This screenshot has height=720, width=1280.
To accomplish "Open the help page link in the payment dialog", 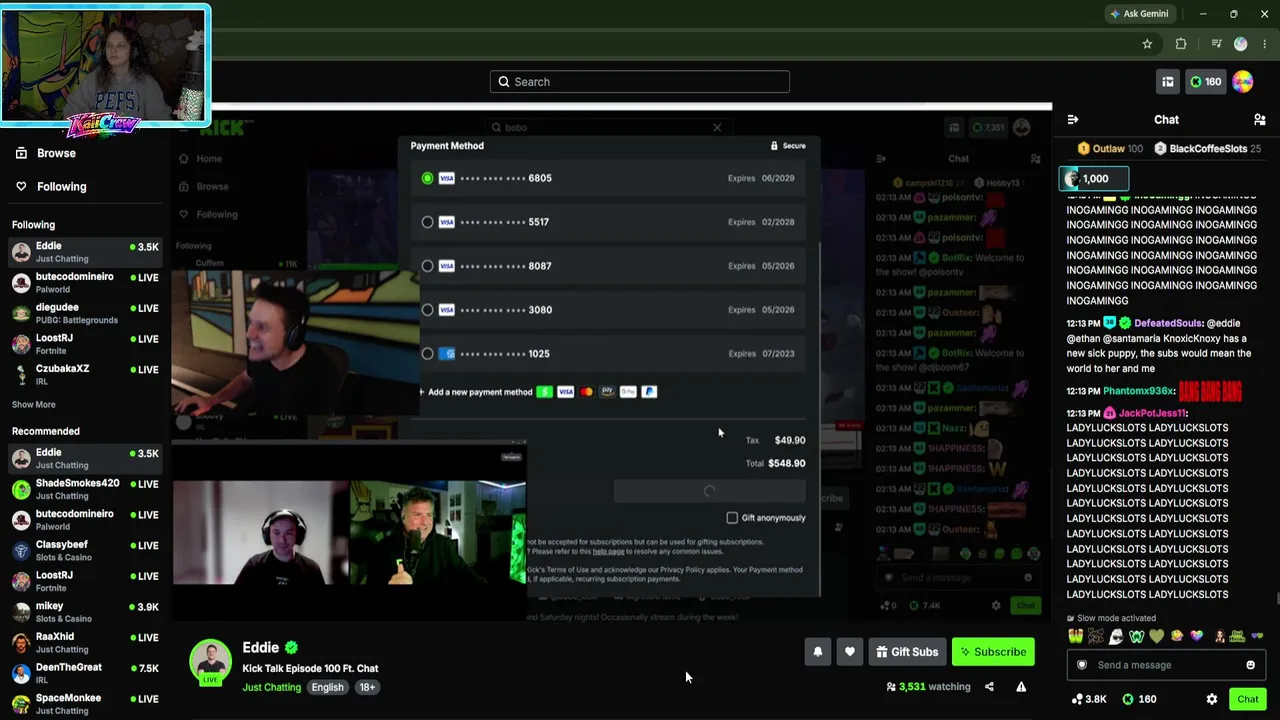I will pos(608,552).
